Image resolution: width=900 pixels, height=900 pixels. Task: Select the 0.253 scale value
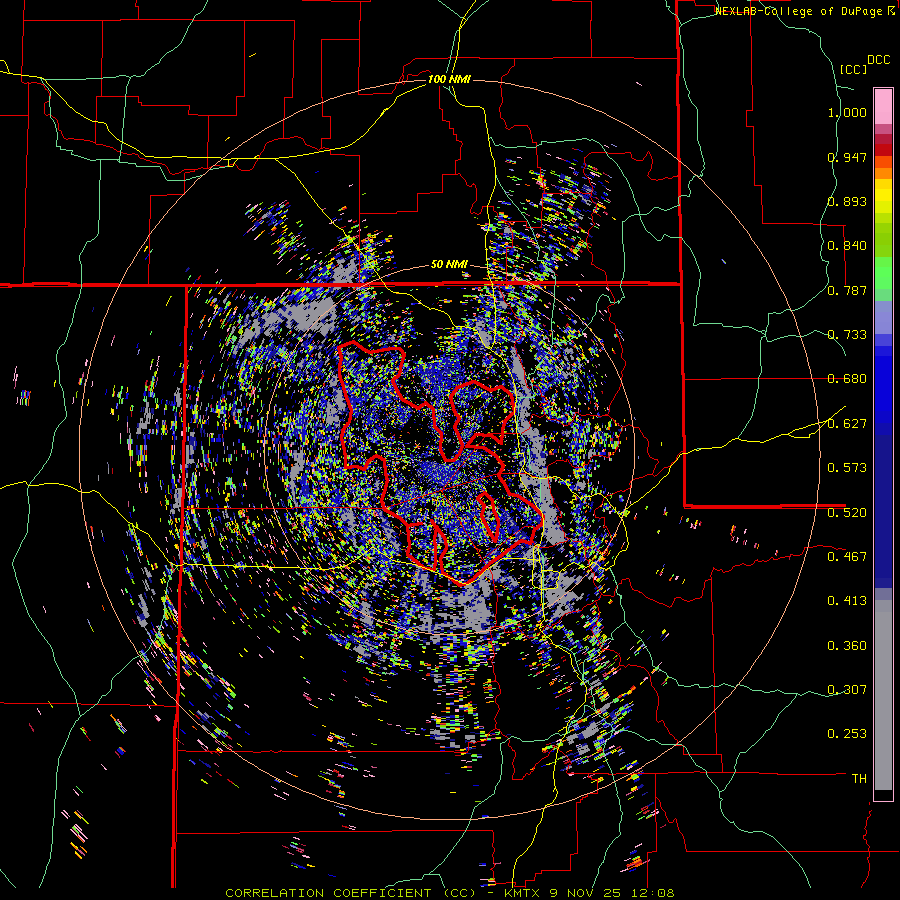[x=847, y=734]
